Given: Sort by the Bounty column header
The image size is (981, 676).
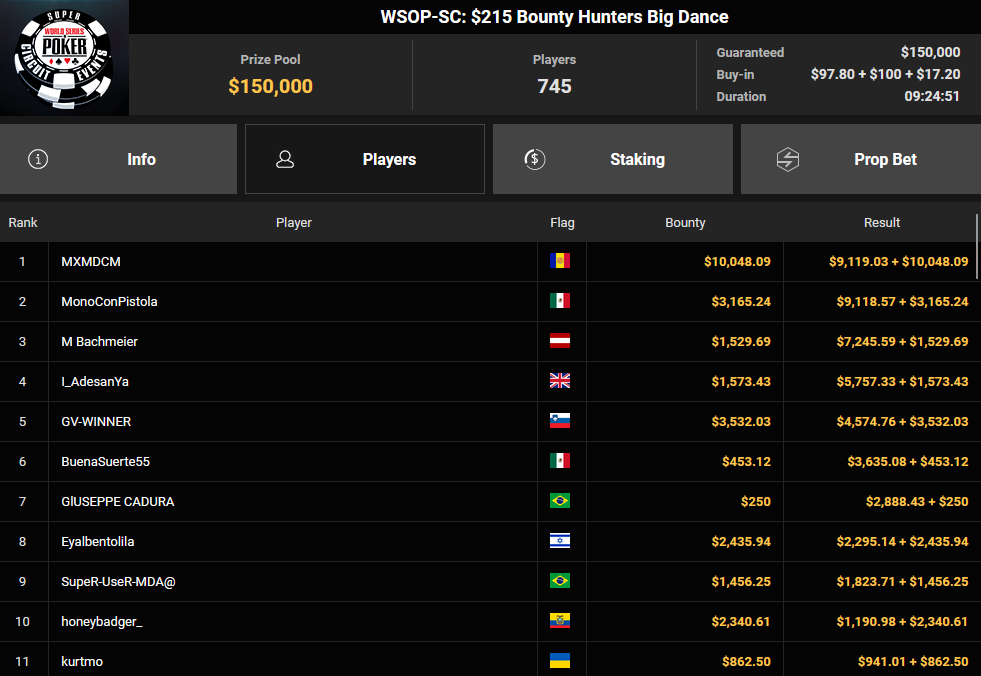Looking at the screenshot, I should (x=685, y=223).
